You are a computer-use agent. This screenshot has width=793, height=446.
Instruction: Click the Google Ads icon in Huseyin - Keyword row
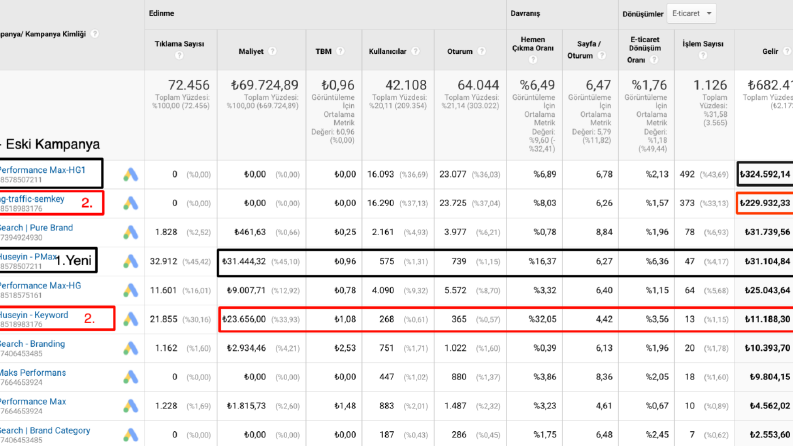coord(130,319)
